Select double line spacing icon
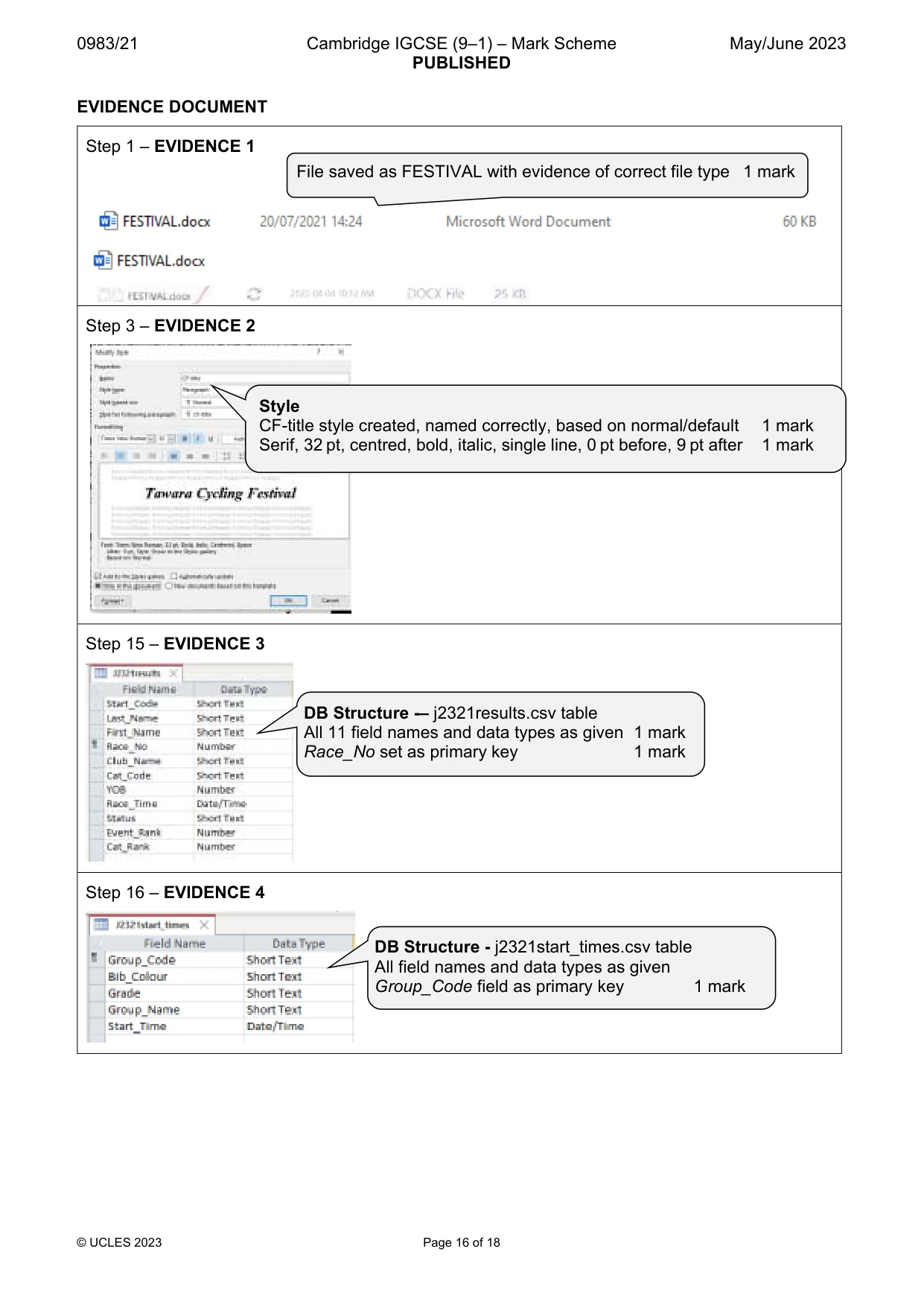The image size is (924, 1307). pos(205,456)
